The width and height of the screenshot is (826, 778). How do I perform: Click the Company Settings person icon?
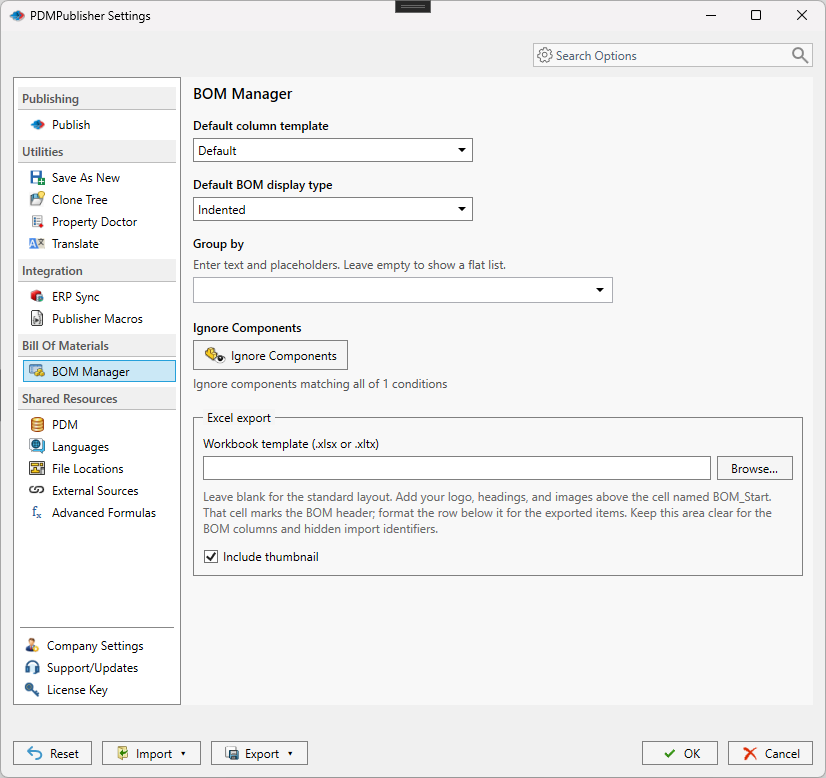tap(32, 645)
